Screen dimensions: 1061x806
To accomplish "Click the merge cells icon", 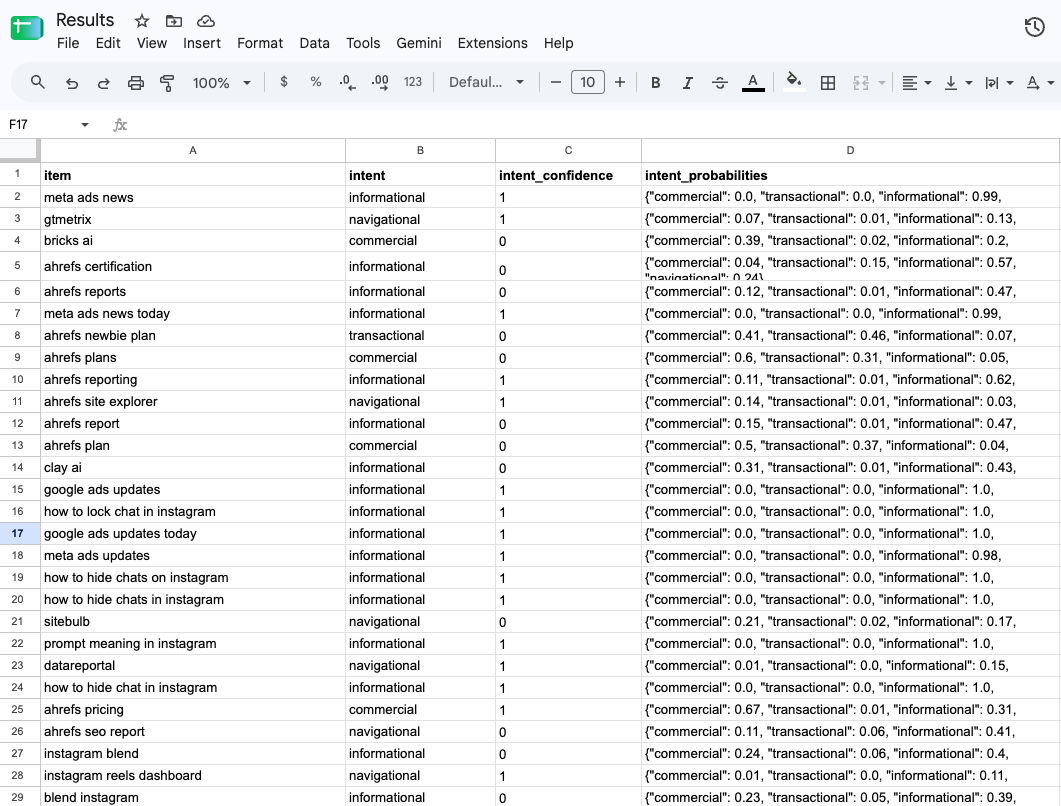I will coord(861,83).
